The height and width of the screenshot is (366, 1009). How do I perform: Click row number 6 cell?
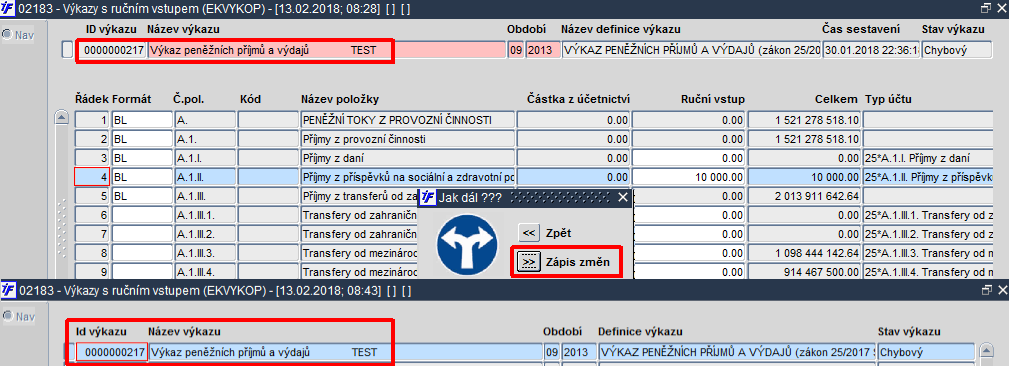pyautogui.click(x=92, y=215)
